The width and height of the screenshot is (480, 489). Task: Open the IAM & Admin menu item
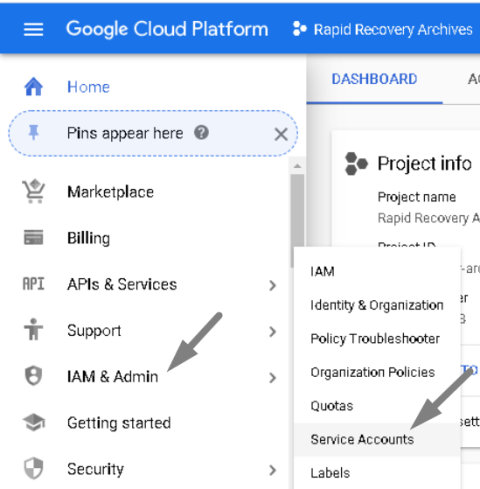tap(113, 377)
